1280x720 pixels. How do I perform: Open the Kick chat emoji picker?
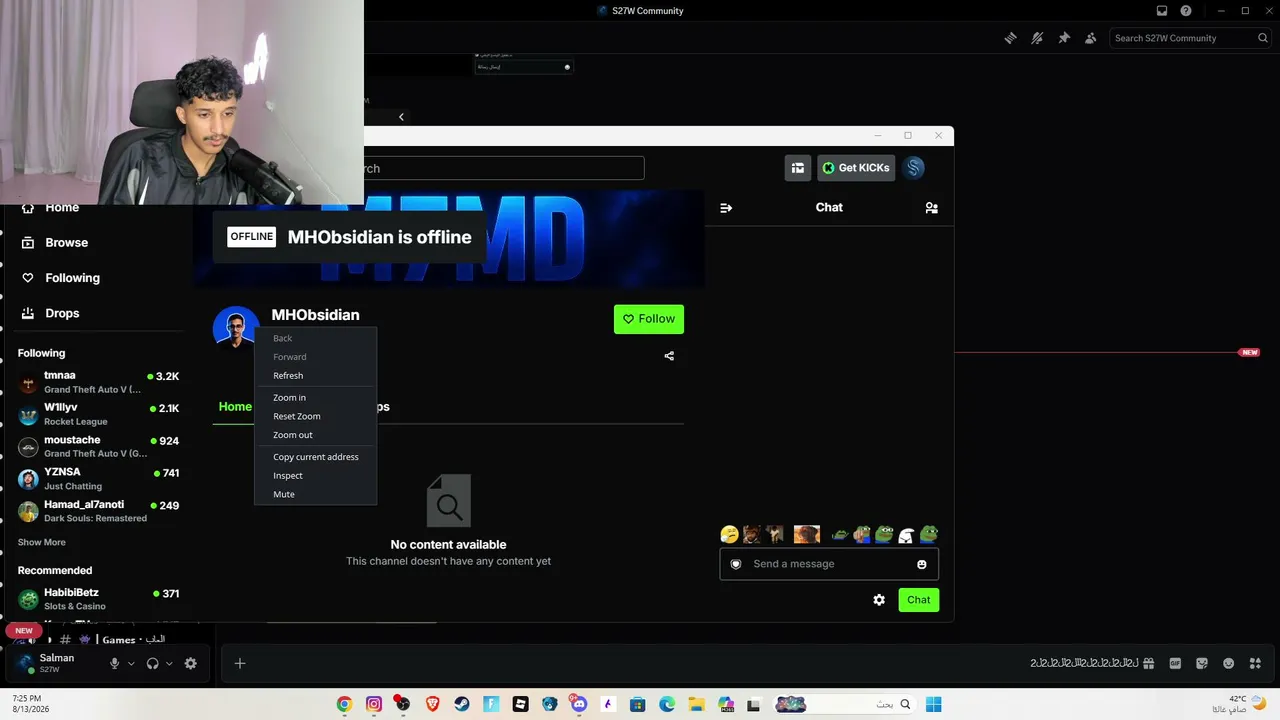pyautogui.click(x=921, y=564)
